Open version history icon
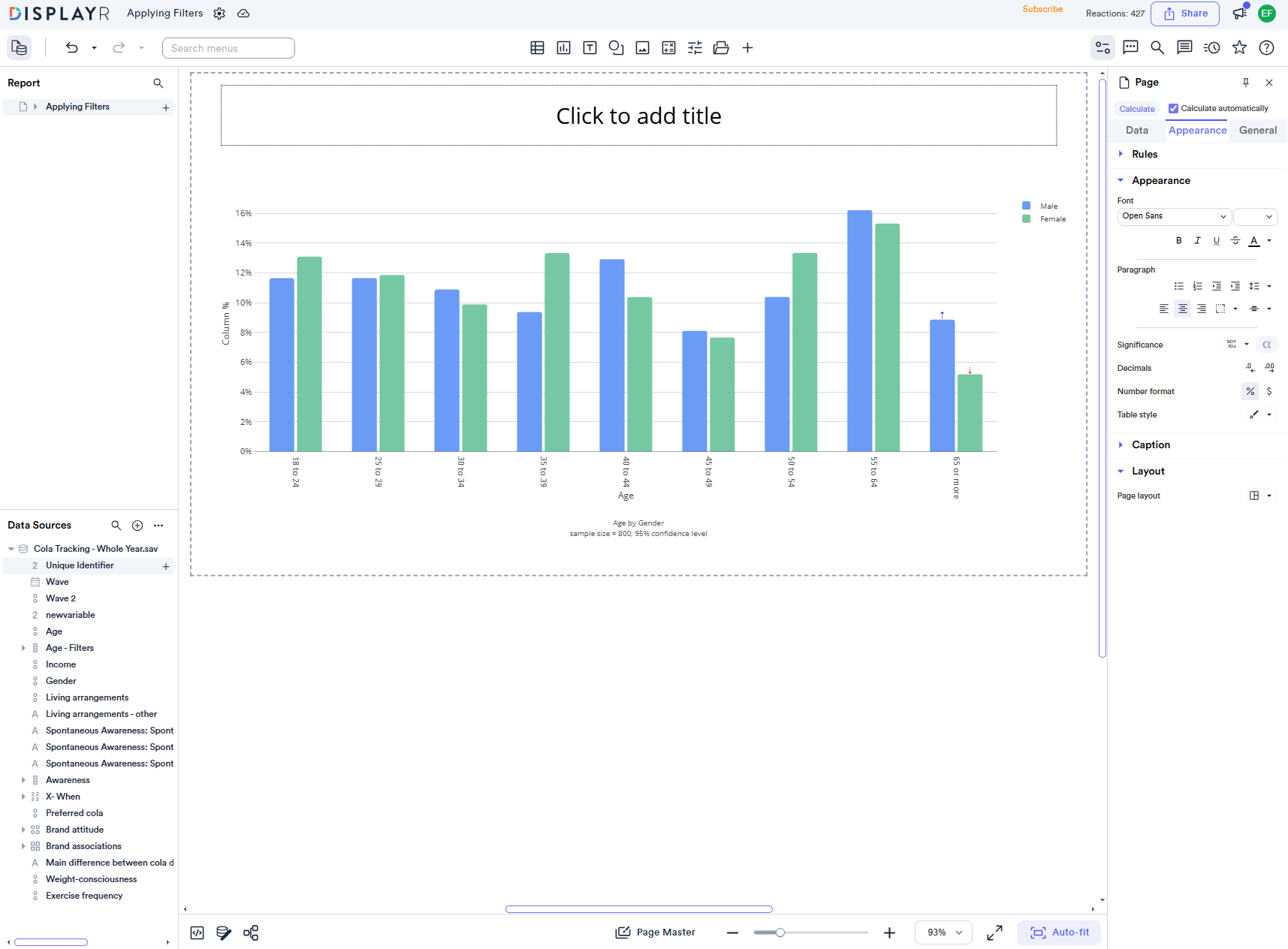This screenshot has height=949, width=1288. 1211,48
